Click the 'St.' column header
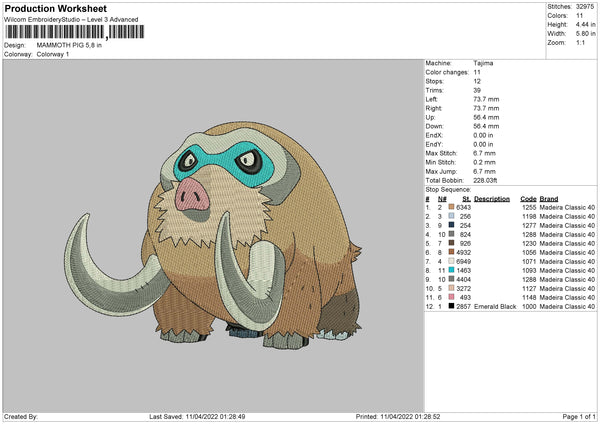 [x=466, y=199]
